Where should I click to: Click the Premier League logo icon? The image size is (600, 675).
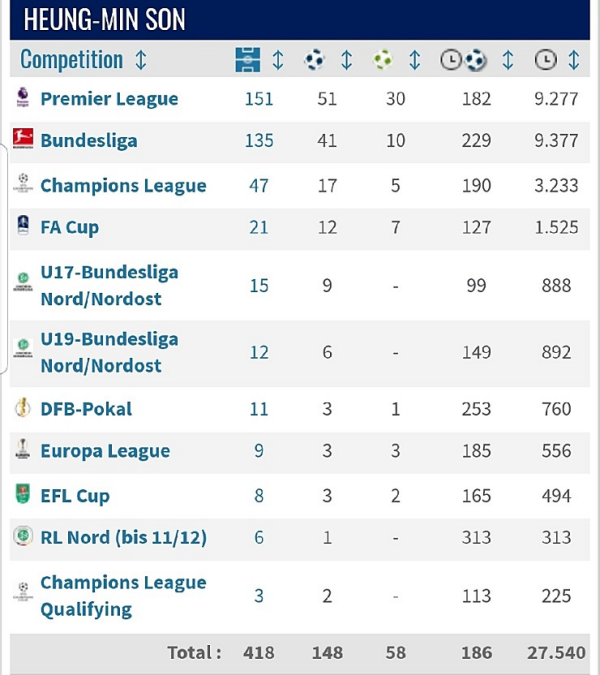pyautogui.click(x=22, y=98)
